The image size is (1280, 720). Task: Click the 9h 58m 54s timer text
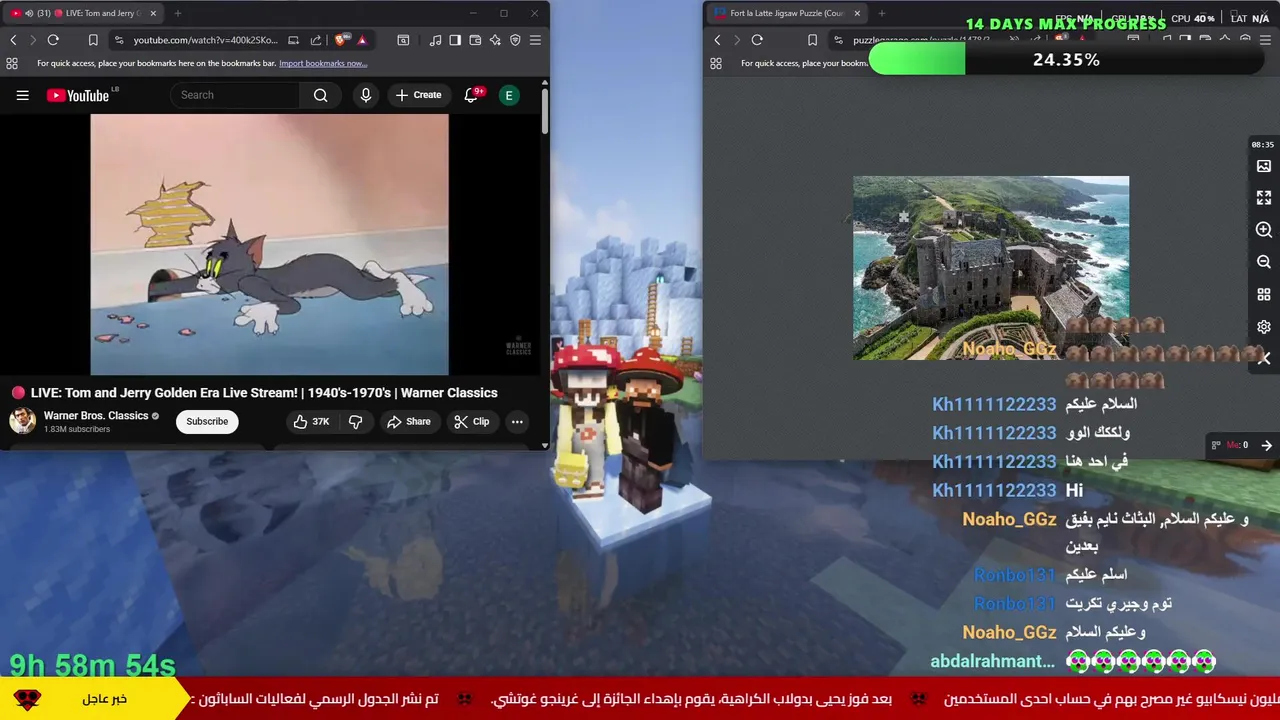point(92,665)
